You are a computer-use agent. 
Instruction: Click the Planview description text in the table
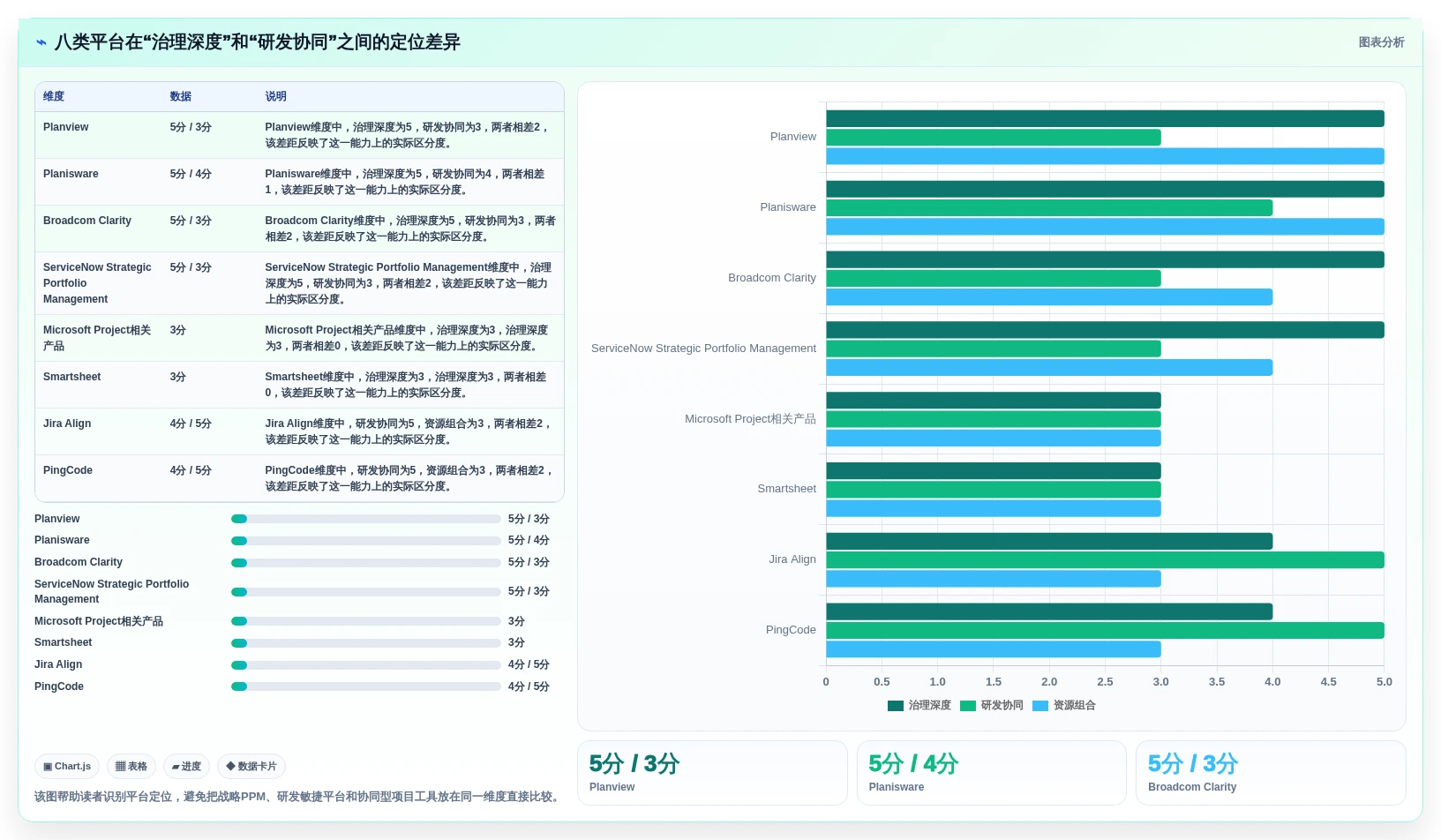409,135
